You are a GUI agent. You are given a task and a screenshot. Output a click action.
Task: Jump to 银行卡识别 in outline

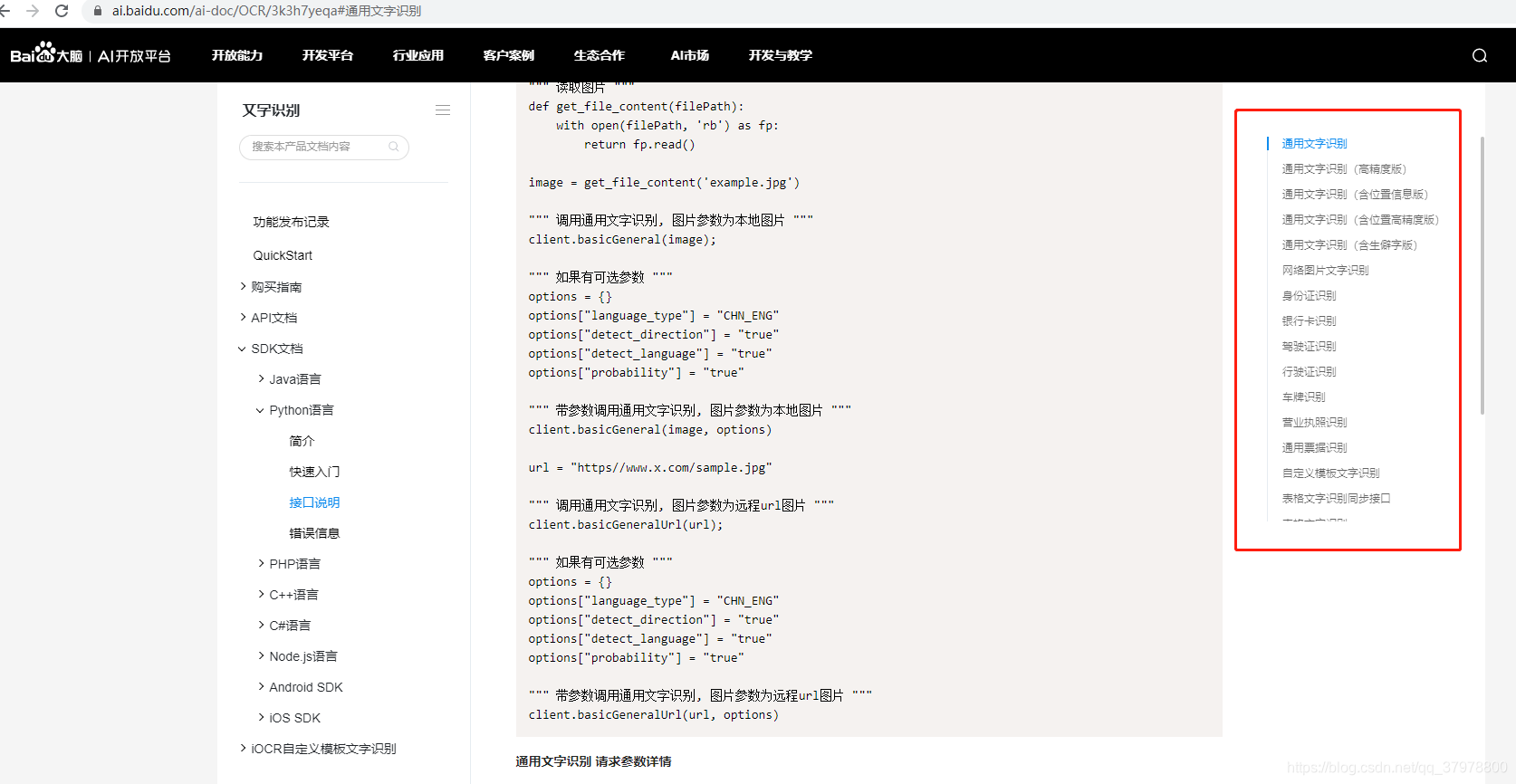click(x=1309, y=321)
